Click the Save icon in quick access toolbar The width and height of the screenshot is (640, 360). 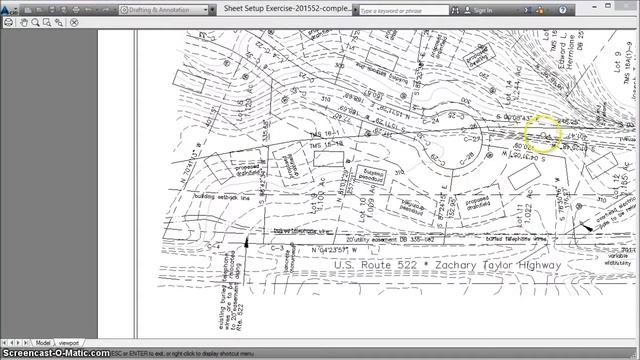click(52, 10)
